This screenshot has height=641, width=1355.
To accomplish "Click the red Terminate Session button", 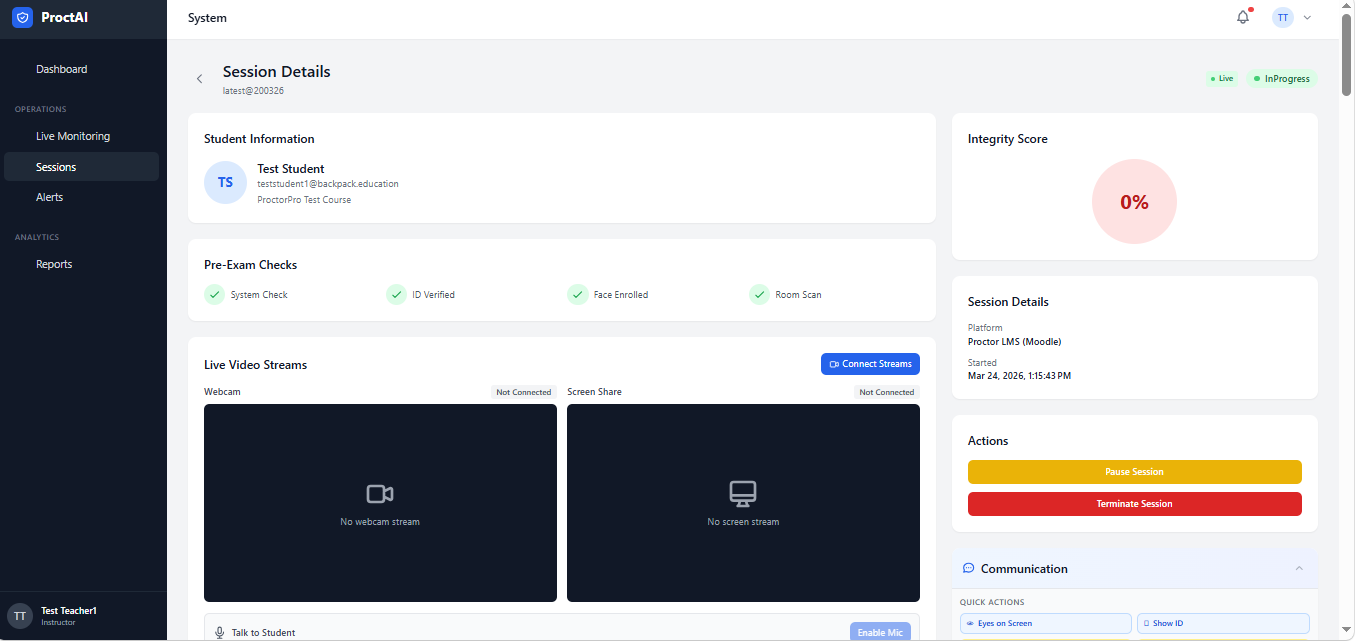I will click(1134, 504).
